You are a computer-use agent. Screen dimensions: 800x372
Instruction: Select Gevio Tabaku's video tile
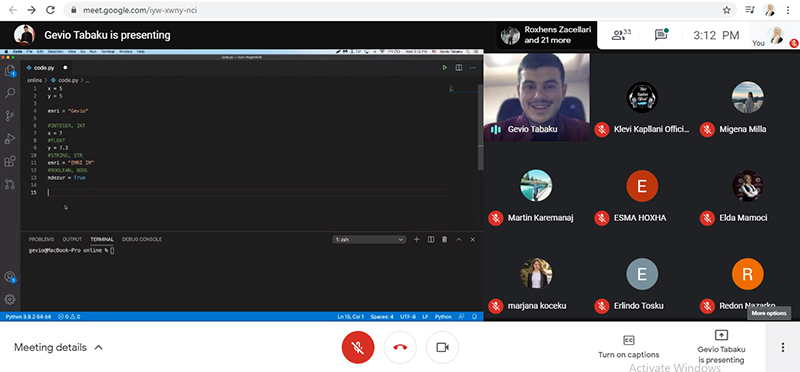coord(537,97)
